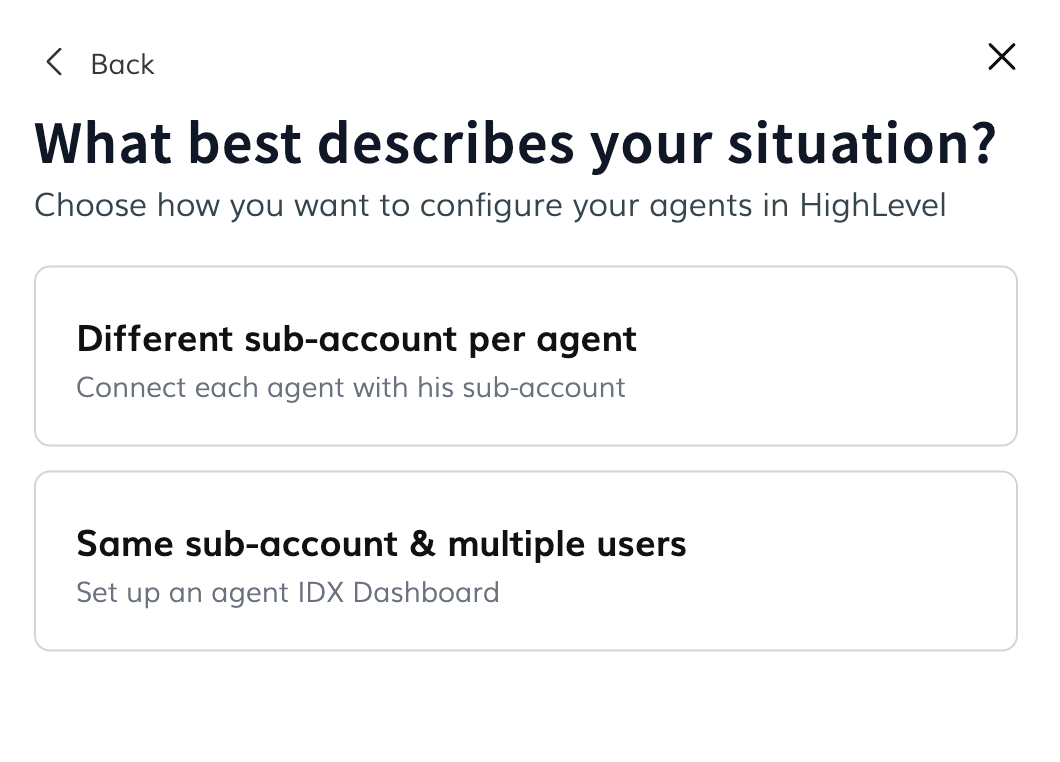Click the word 'HighLevel' in the subtitle
Screen dimensions: 1060x762
pyautogui.click(x=872, y=206)
